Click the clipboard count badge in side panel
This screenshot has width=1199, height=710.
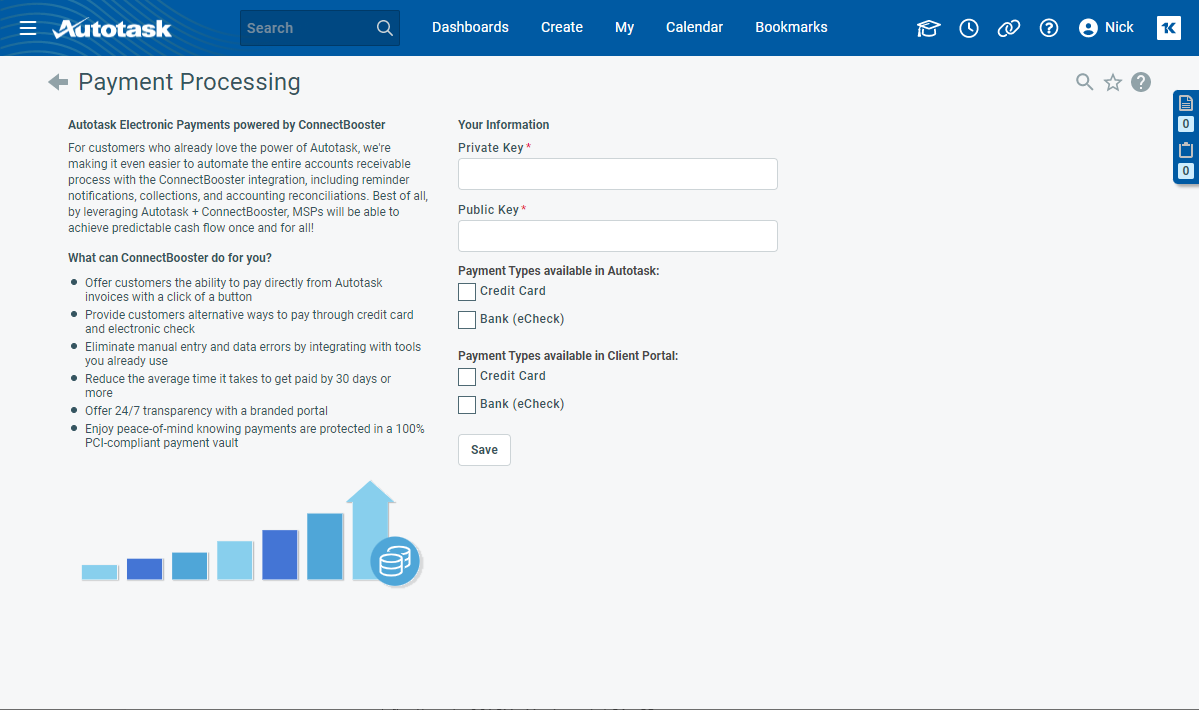[1186, 171]
